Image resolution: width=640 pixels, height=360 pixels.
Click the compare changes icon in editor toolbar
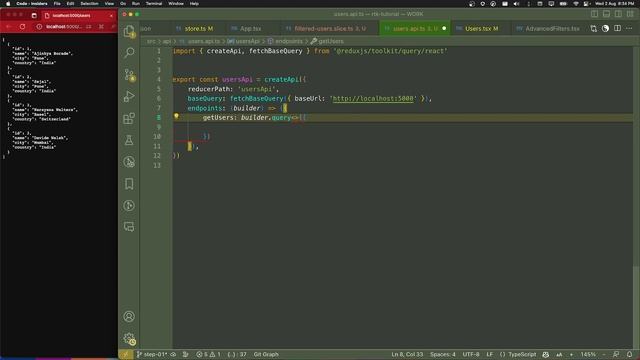[x=593, y=29]
